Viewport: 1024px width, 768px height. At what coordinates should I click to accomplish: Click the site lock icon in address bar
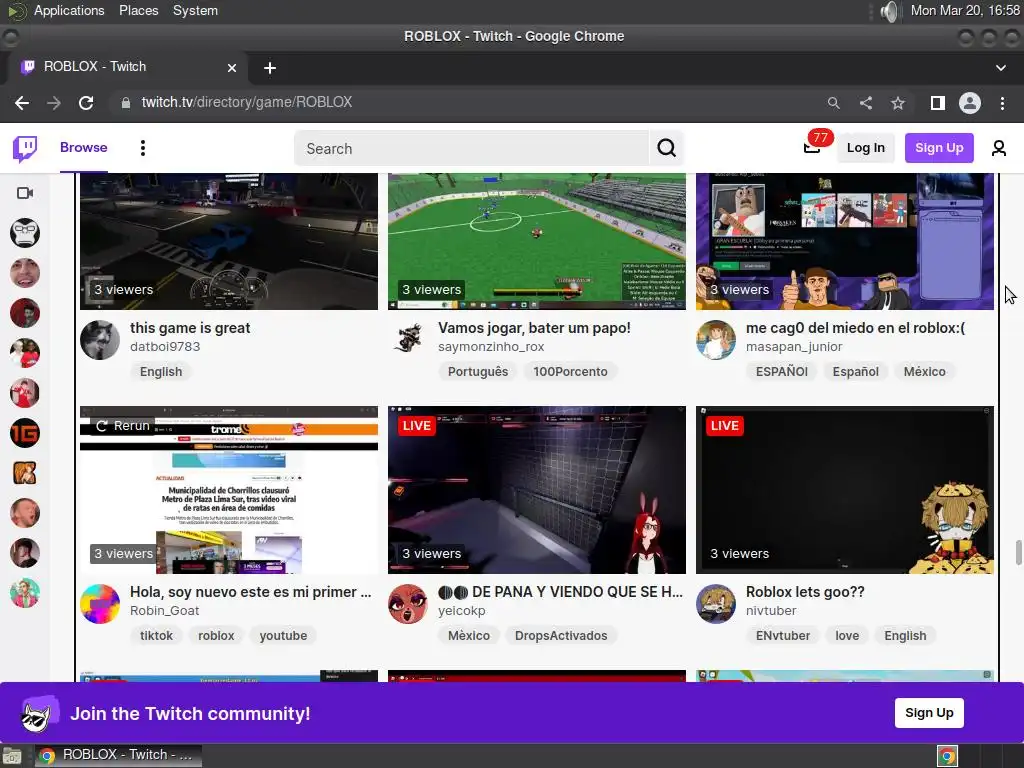pyautogui.click(x=125, y=103)
